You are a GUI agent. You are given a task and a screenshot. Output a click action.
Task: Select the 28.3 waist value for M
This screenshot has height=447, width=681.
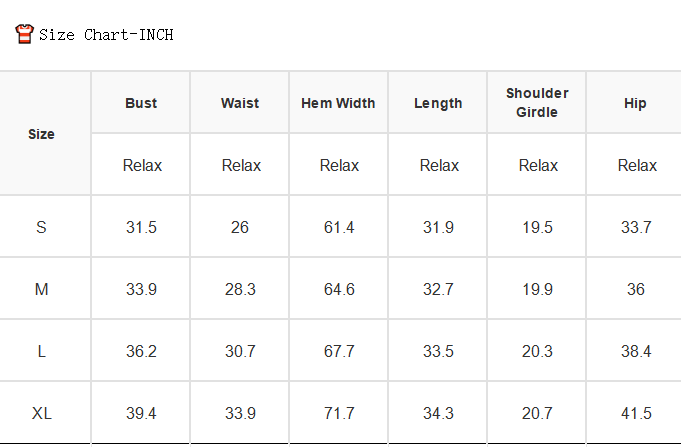(x=240, y=289)
